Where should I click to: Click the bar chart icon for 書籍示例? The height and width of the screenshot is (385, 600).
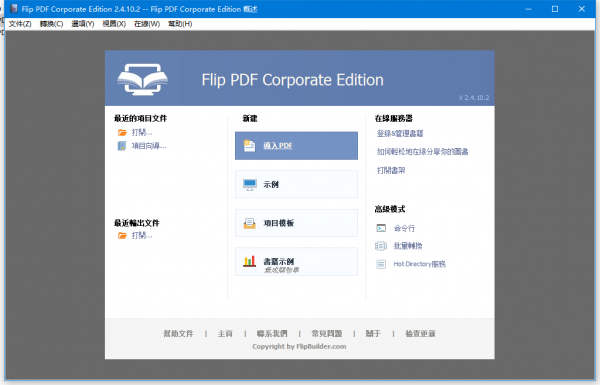pos(249,262)
